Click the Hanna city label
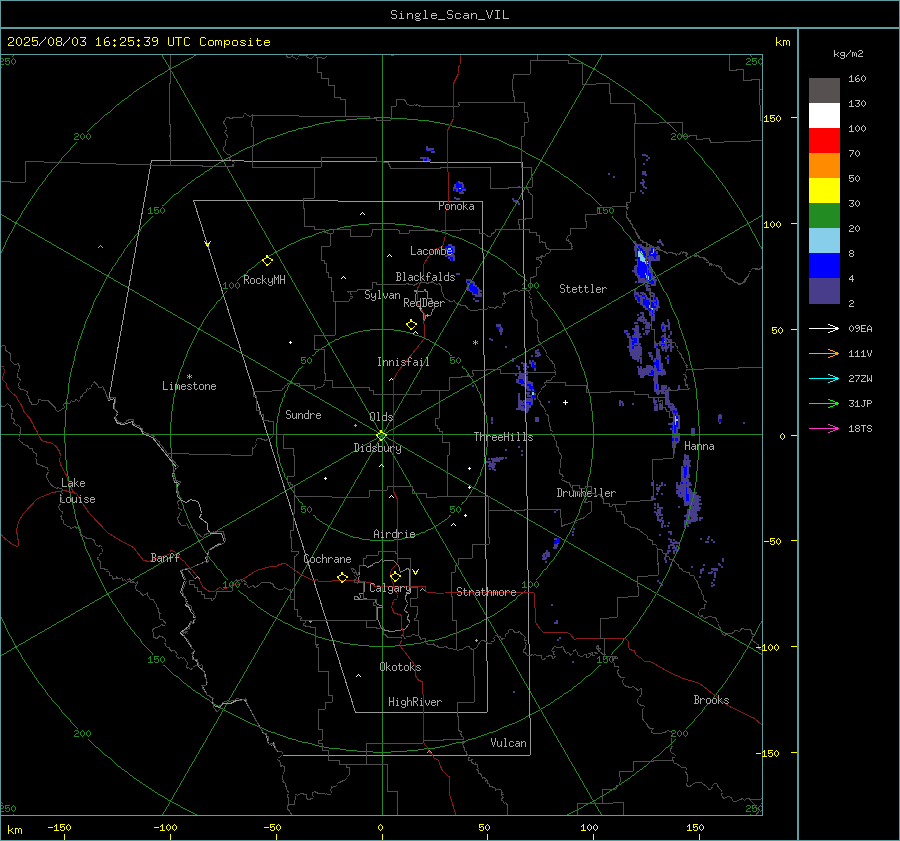 (699, 446)
